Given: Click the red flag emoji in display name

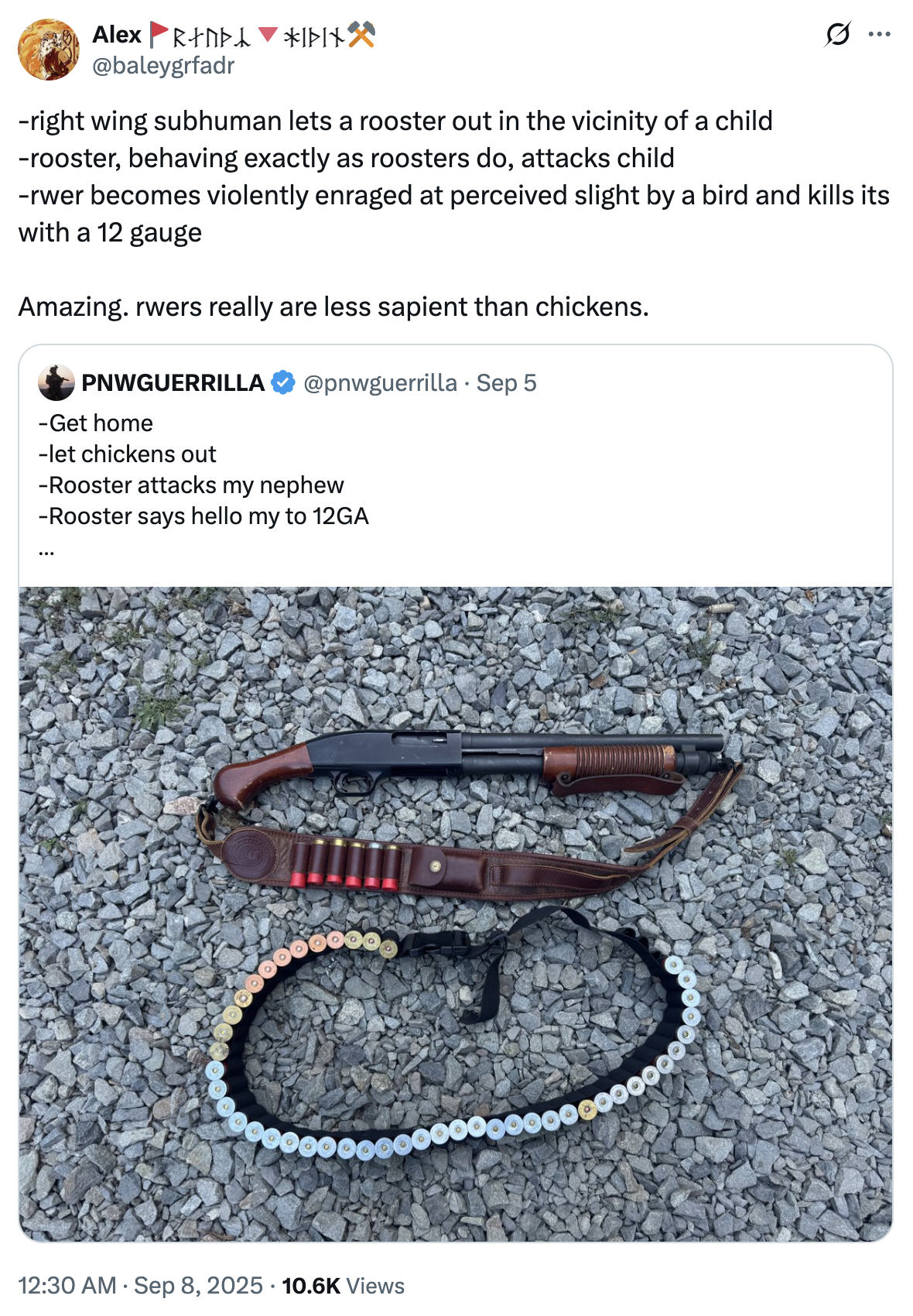Looking at the screenshot, I should pyautogui.click(x=159, y=34).
